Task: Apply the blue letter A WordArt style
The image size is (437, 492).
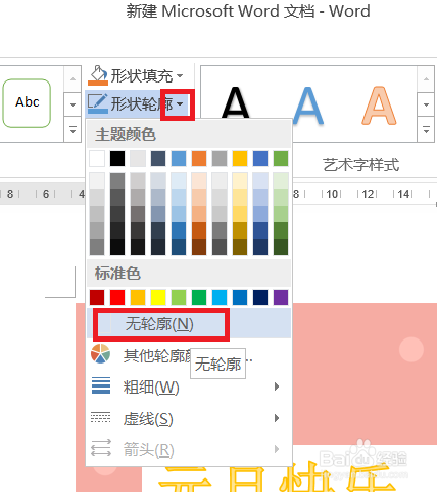Action: [308, 105]
